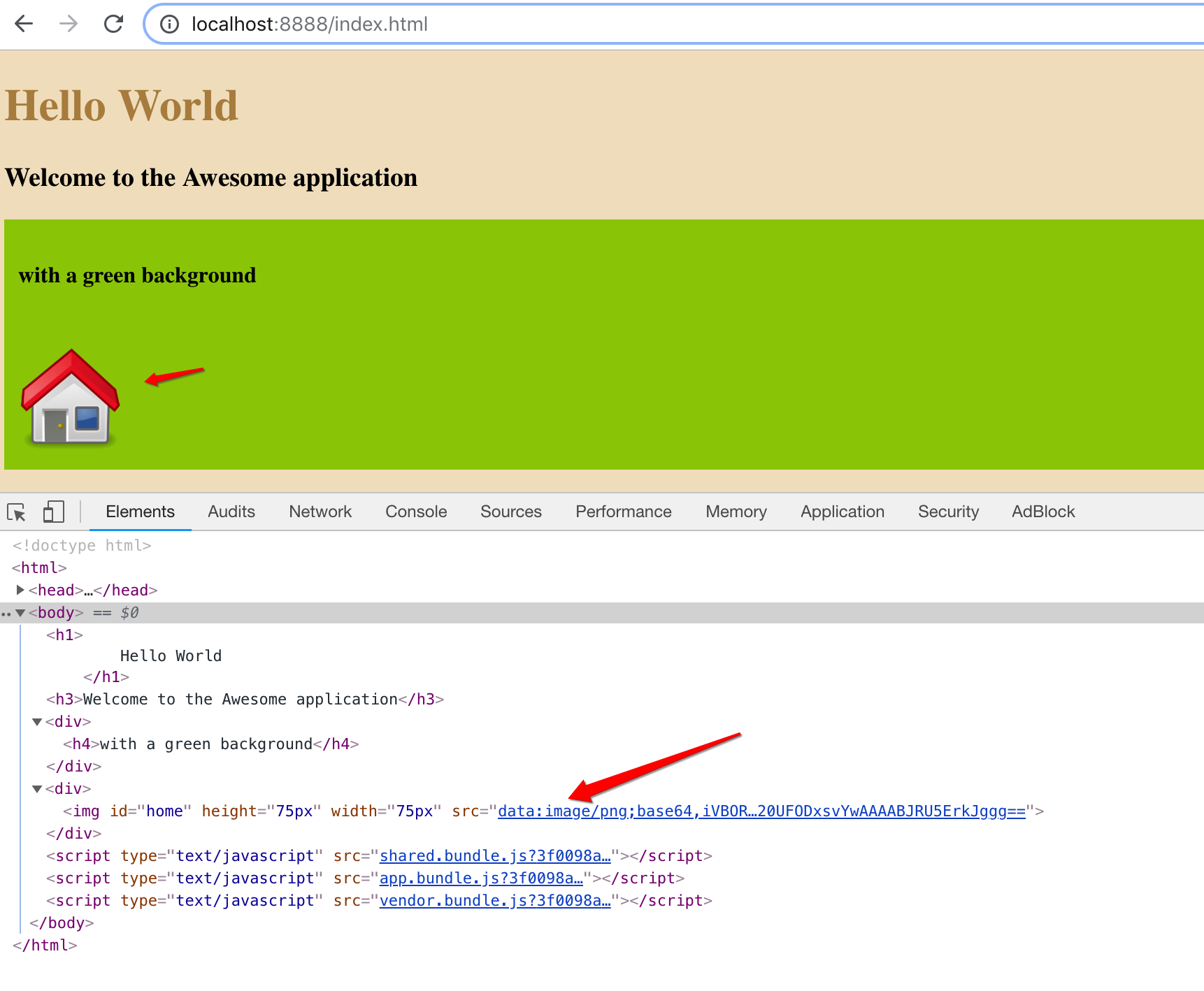Select the 'Hello World' text node
Image resolution: width=1204 pixels, height=991 pixels.
(x=171, y=656)
